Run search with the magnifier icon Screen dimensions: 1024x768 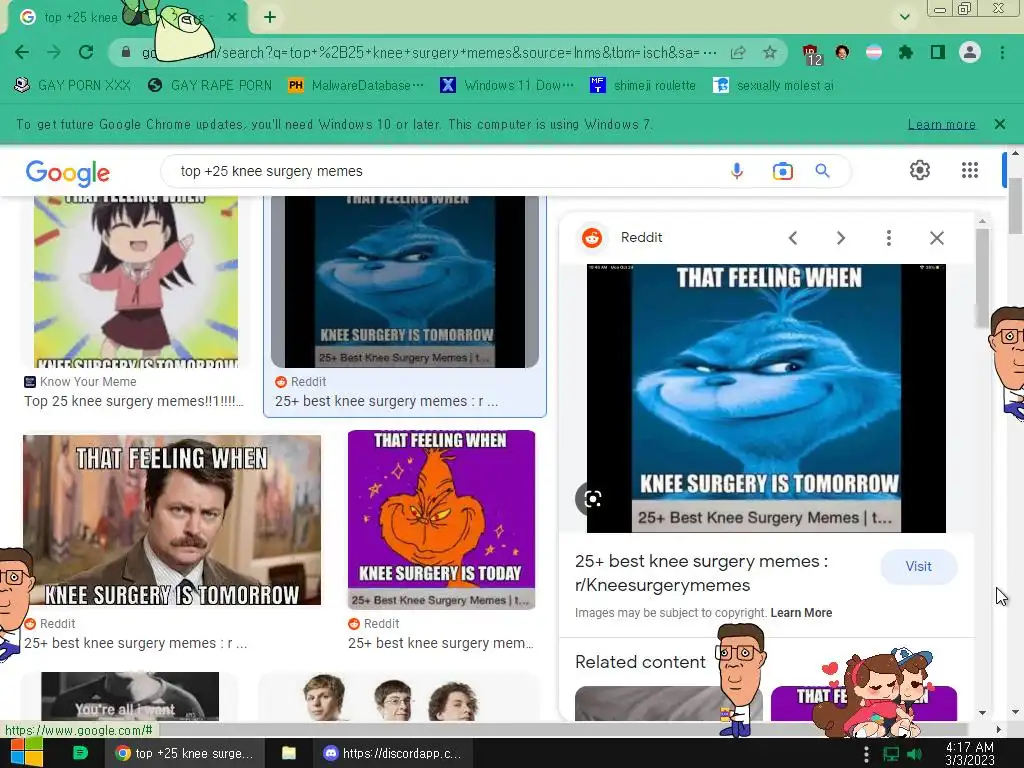click(822, 171)
